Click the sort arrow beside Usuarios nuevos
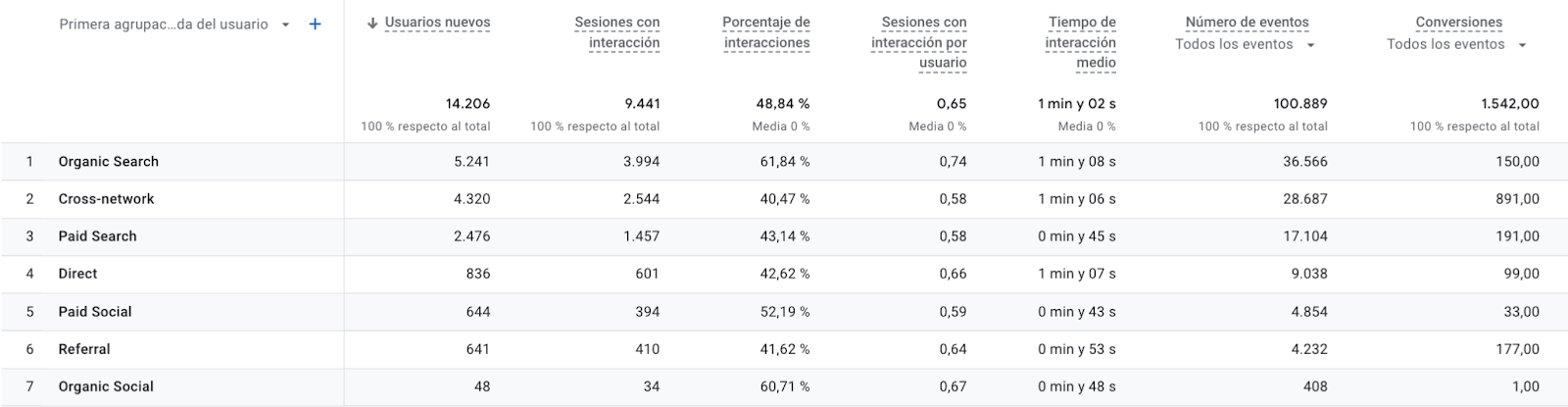Image resolution: width=1568 pixels, height=407 pixels. tap(372, 23)
